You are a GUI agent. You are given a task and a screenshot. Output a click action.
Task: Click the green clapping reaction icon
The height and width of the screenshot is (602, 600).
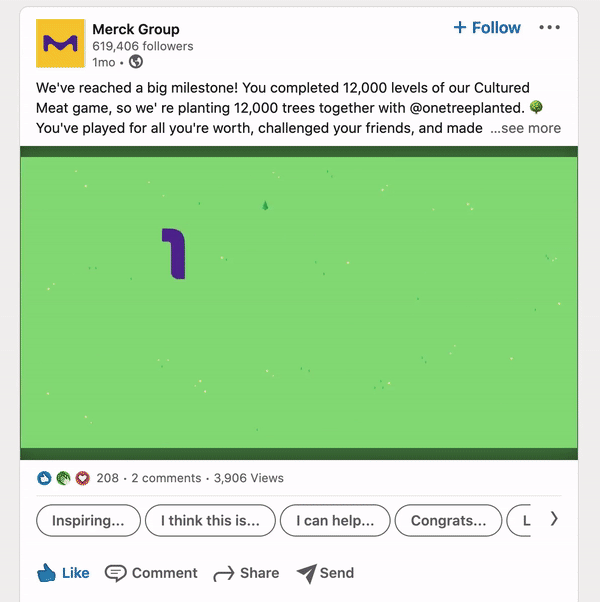click(x=63, y=478)
